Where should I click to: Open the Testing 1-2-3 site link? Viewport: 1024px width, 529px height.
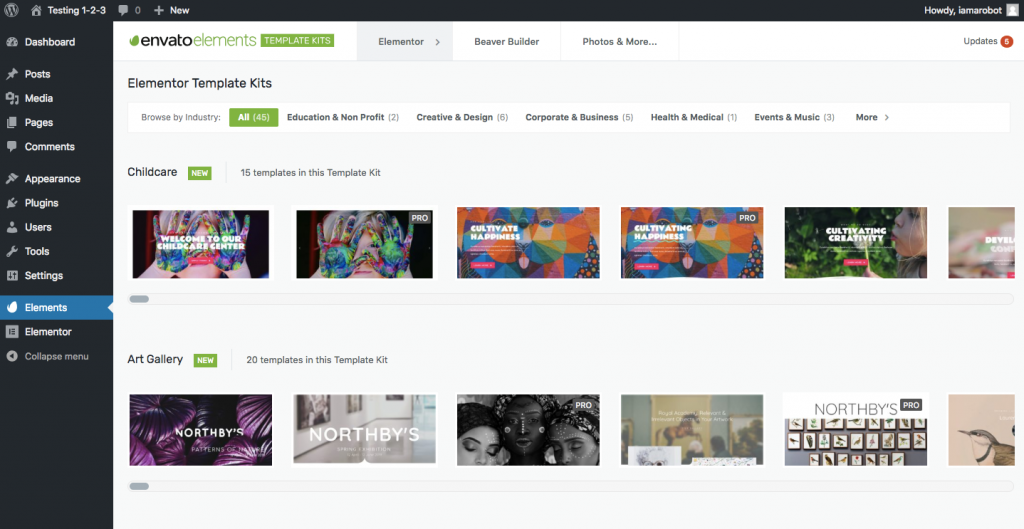pyautogui.click(x=76, y=10)
